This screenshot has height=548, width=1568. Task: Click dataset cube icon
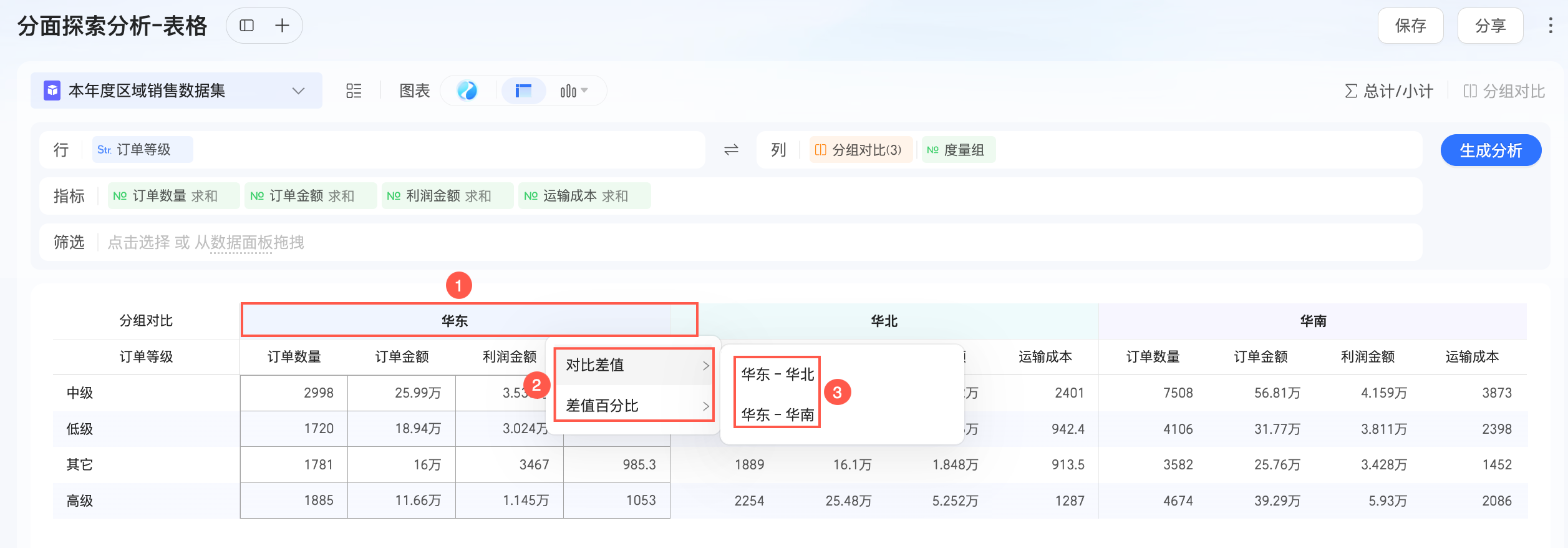pyautogui.click(x=52, y=91)
